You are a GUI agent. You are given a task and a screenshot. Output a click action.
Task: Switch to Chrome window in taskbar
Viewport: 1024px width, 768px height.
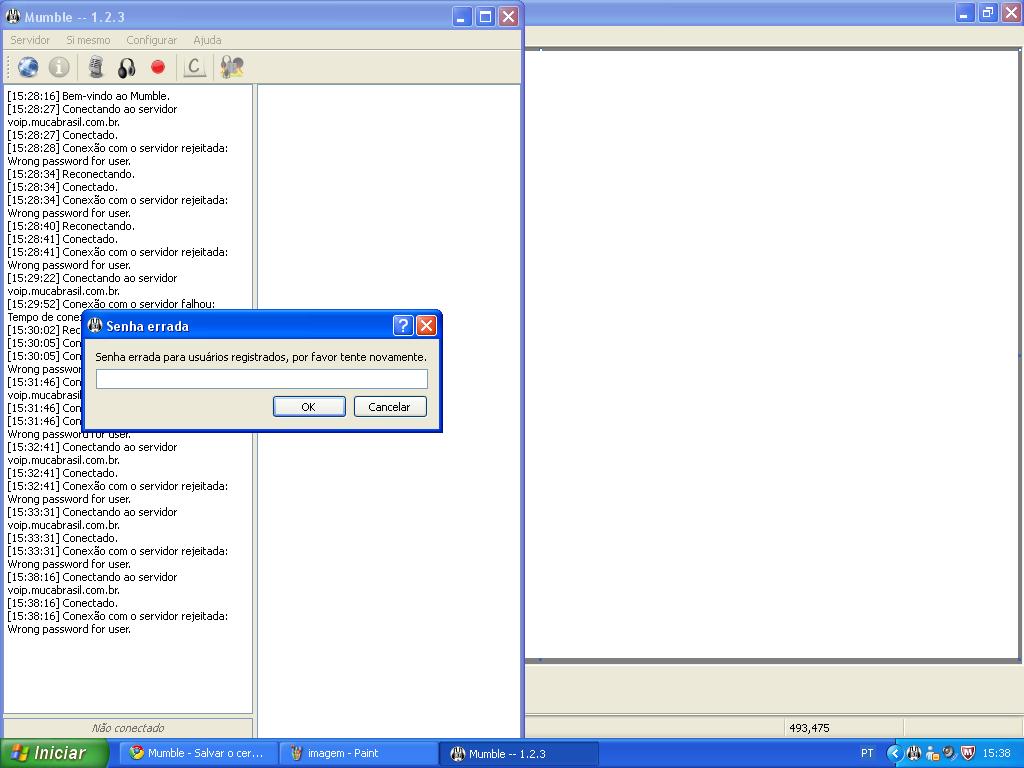[x=198, y=753]
